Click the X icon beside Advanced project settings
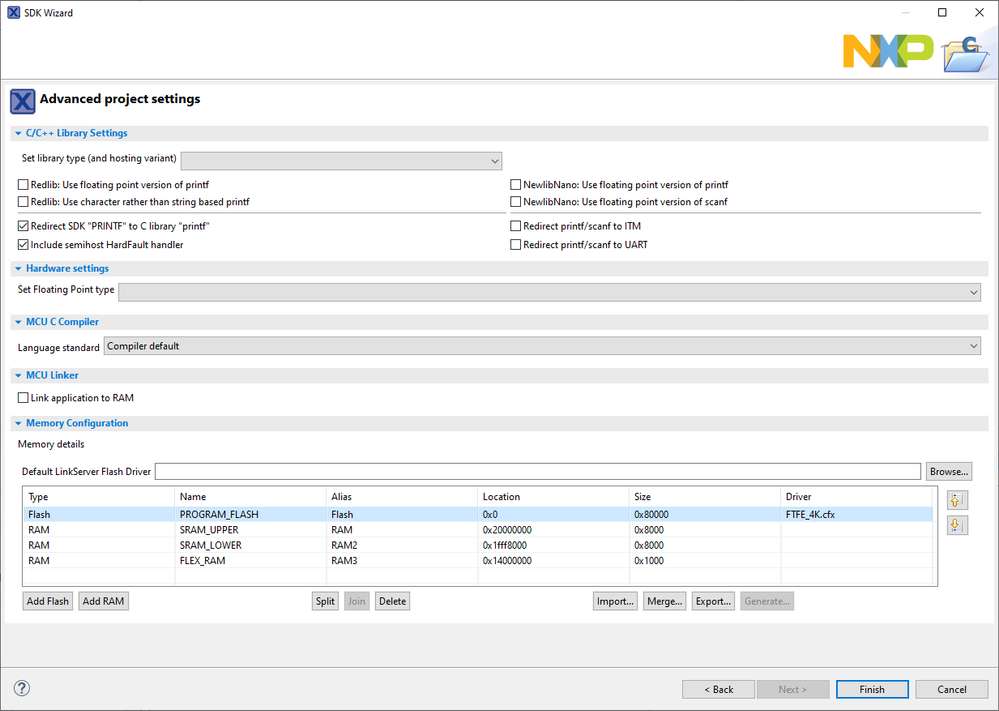 (22, 100)
